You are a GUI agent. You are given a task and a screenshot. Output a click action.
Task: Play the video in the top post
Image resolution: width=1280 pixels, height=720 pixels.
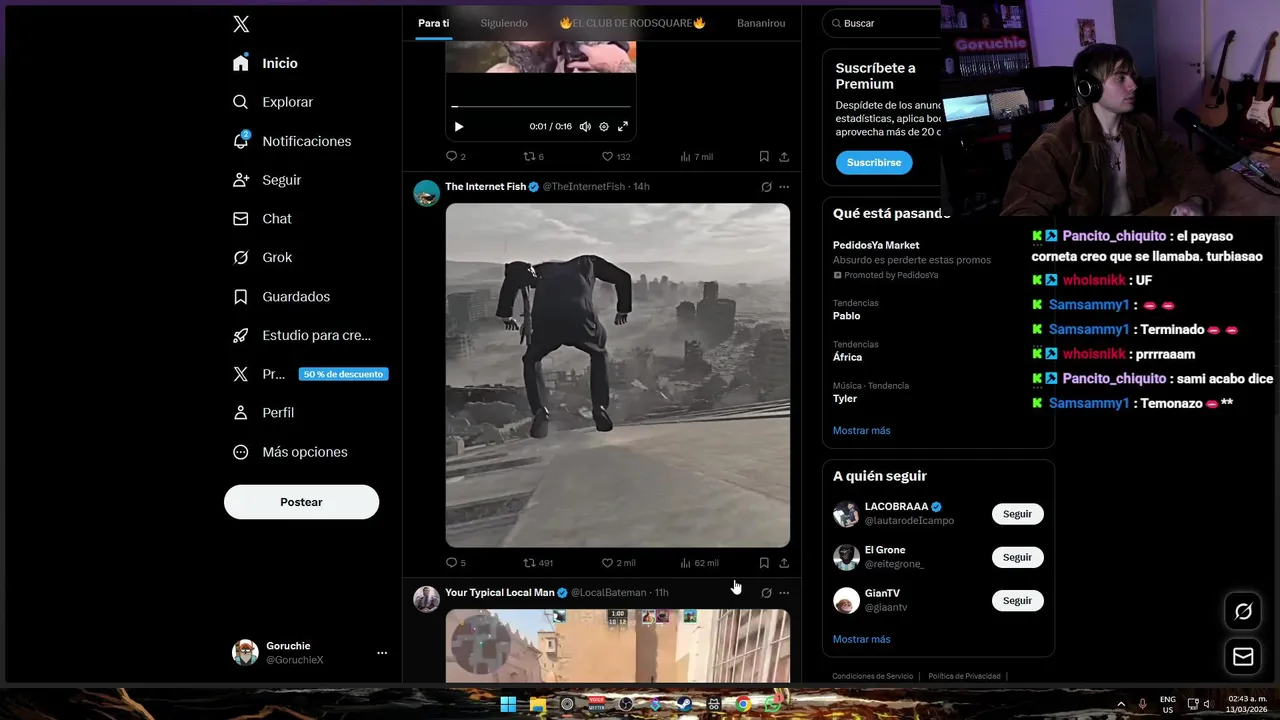pos(459,127)
